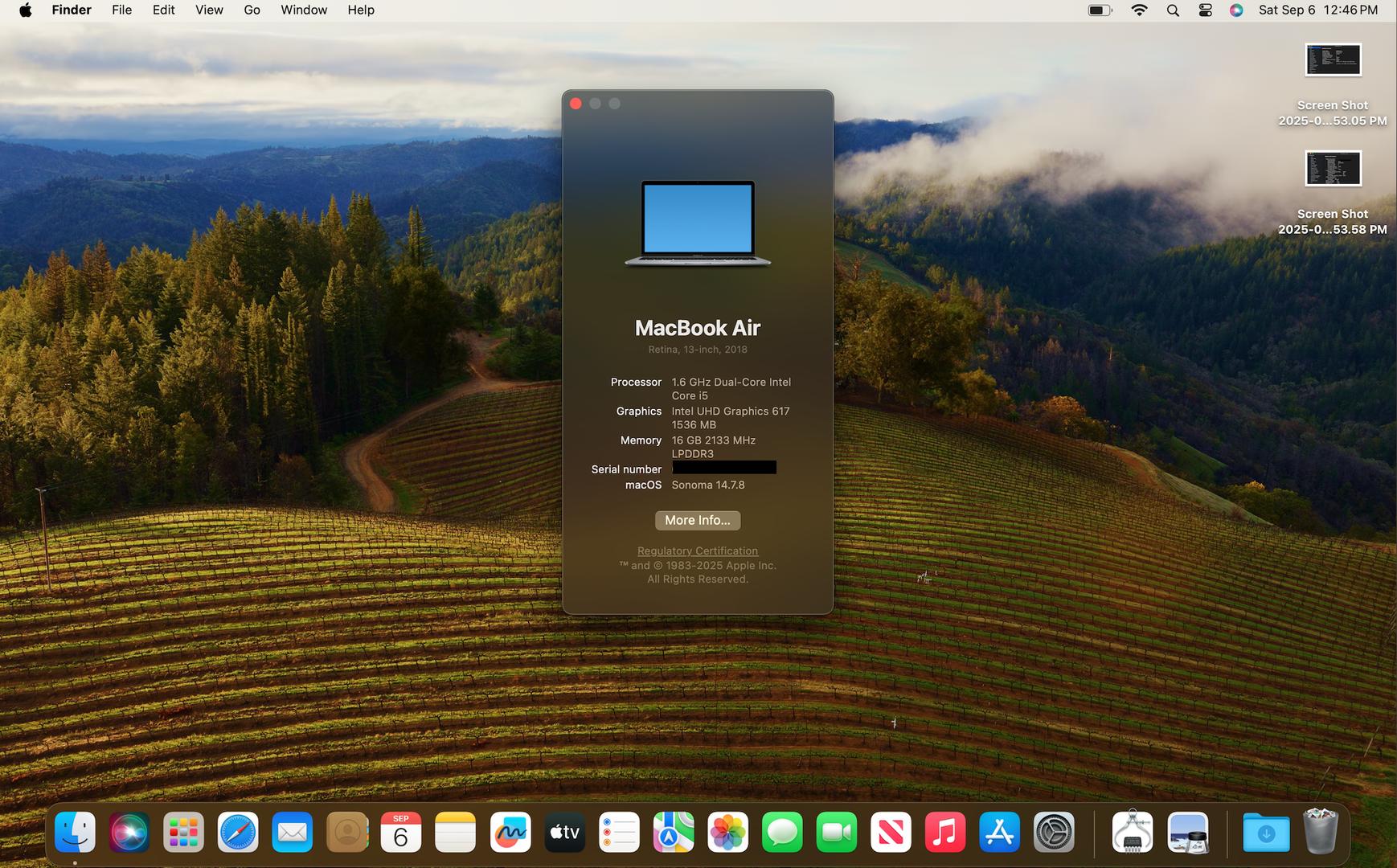1397x868 pixels.
Task: Click the "Serial number" label
Action: pos(626,469)
